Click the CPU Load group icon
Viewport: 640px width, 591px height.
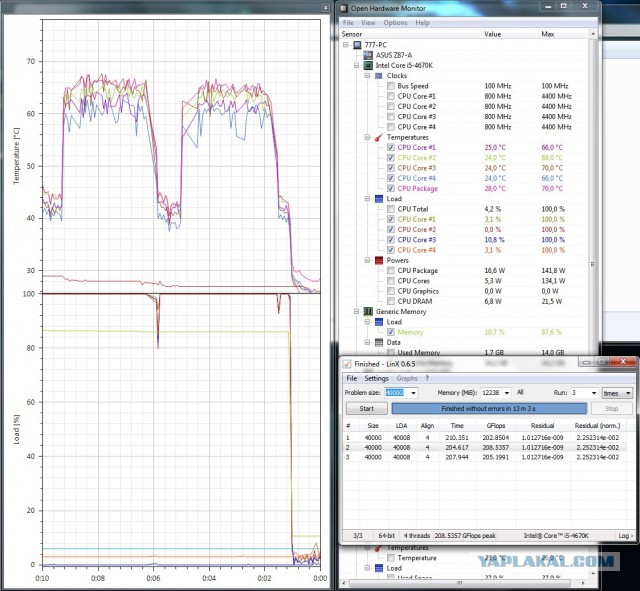click(379, 199)
